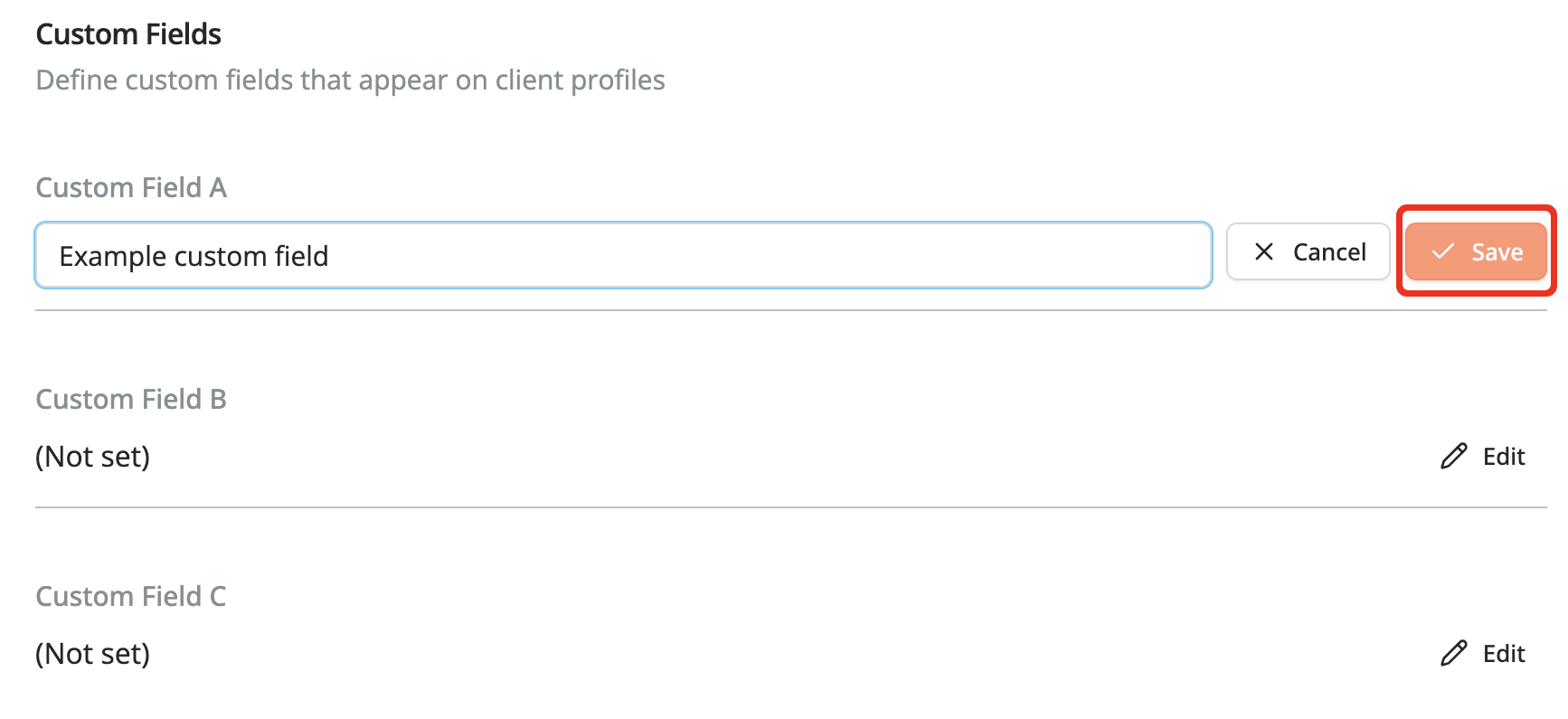Click the Custom Field A label
The height and width of the screenshot is (719, 1568).
pyautogui.click(x=131, y=187)
